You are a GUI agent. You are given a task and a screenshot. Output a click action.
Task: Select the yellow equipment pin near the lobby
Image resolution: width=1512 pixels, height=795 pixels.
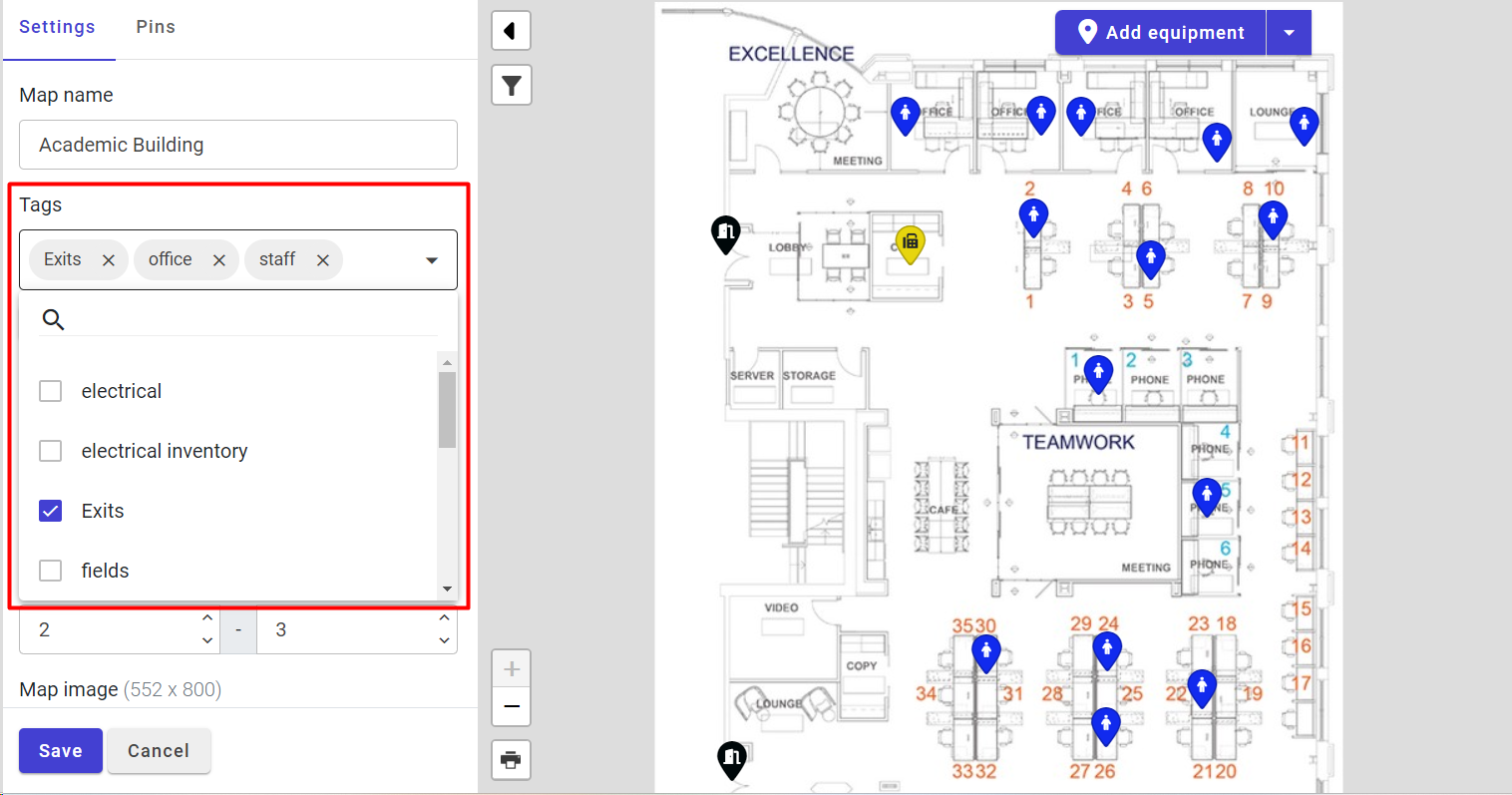(x=909, y=243)
